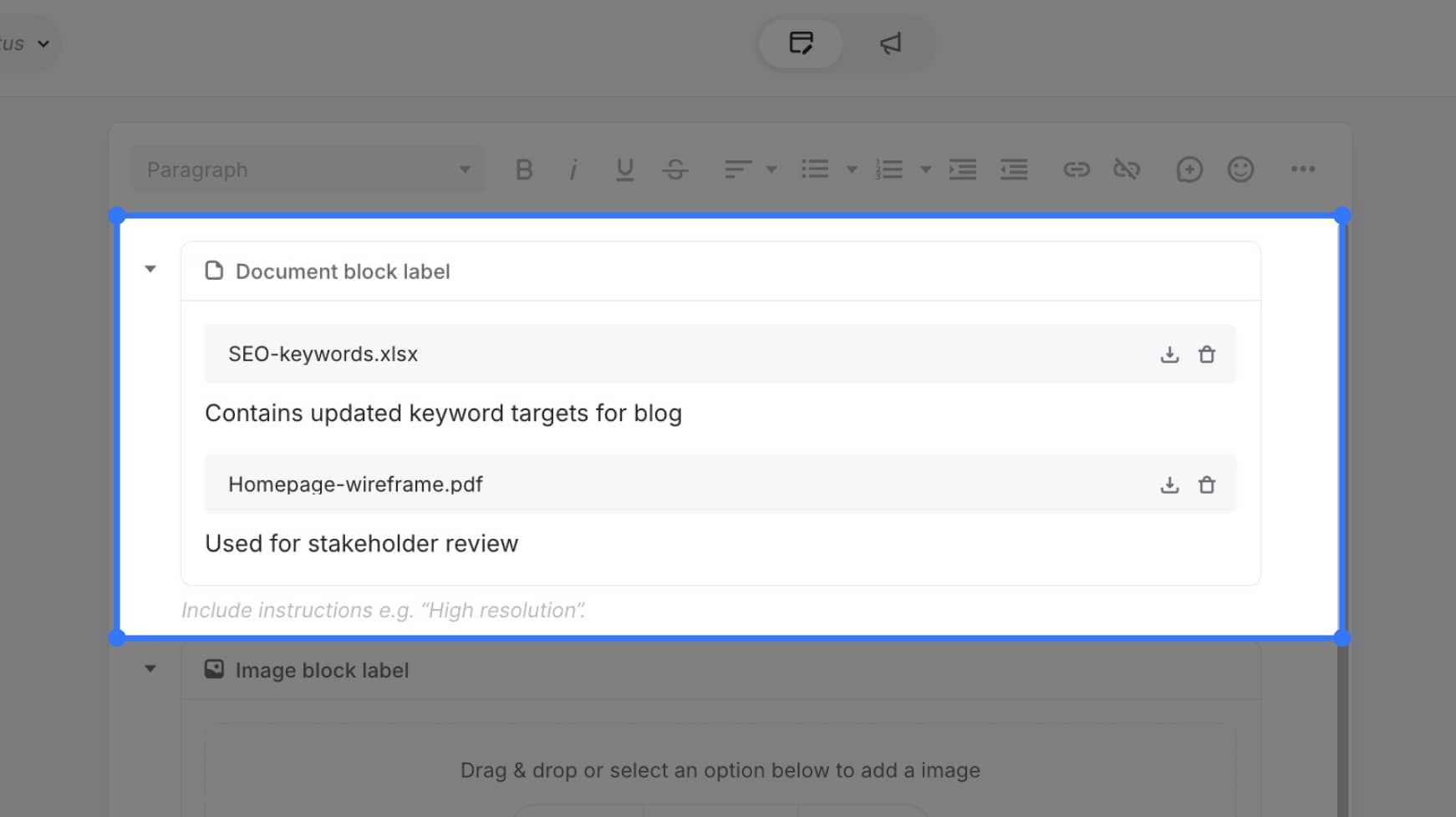Download Homepage-wireframe.pdf
Image resolution: width=1456 pixels, height=817 pixels.
(1169, 485)
